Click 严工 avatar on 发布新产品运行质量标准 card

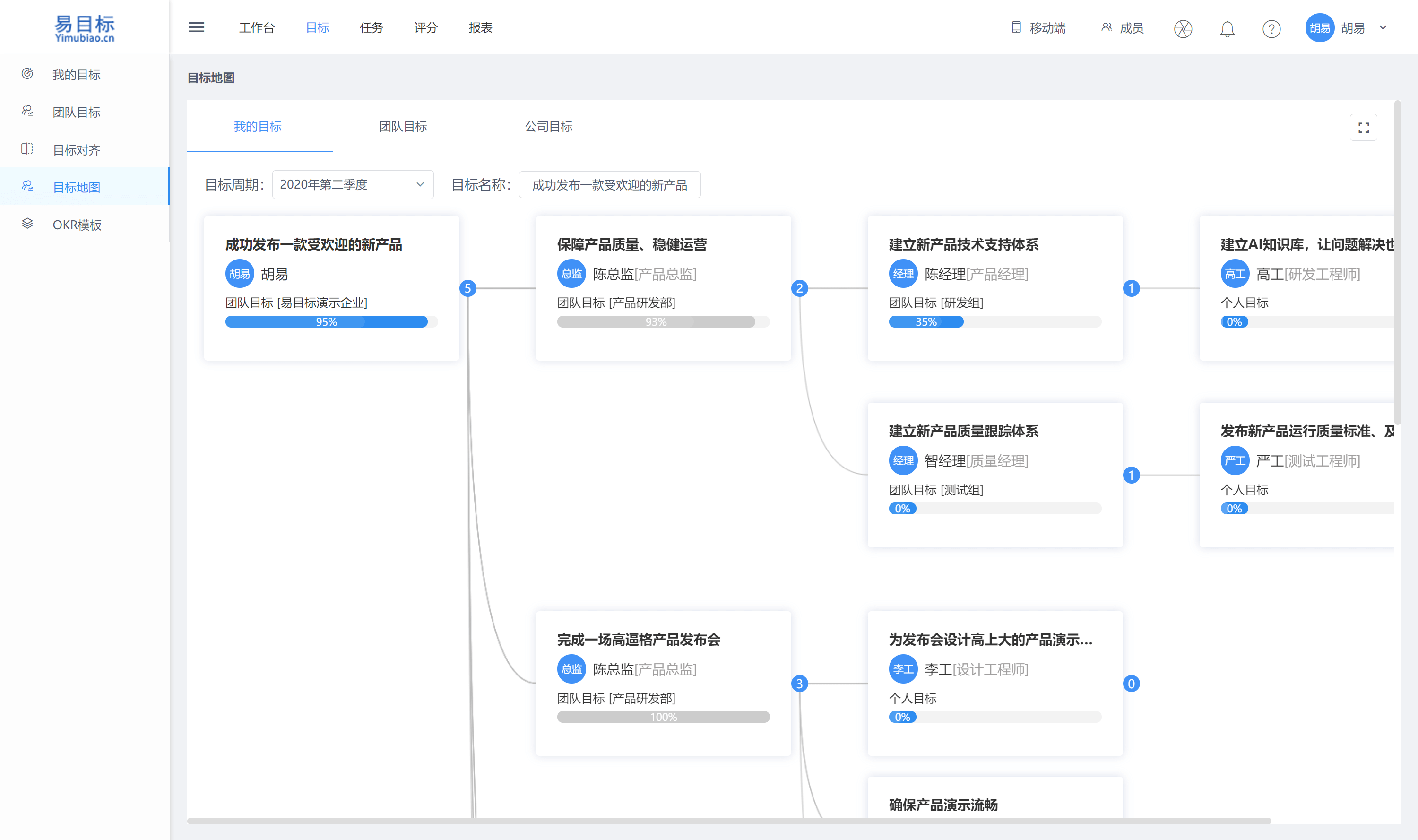[1235, 461]
